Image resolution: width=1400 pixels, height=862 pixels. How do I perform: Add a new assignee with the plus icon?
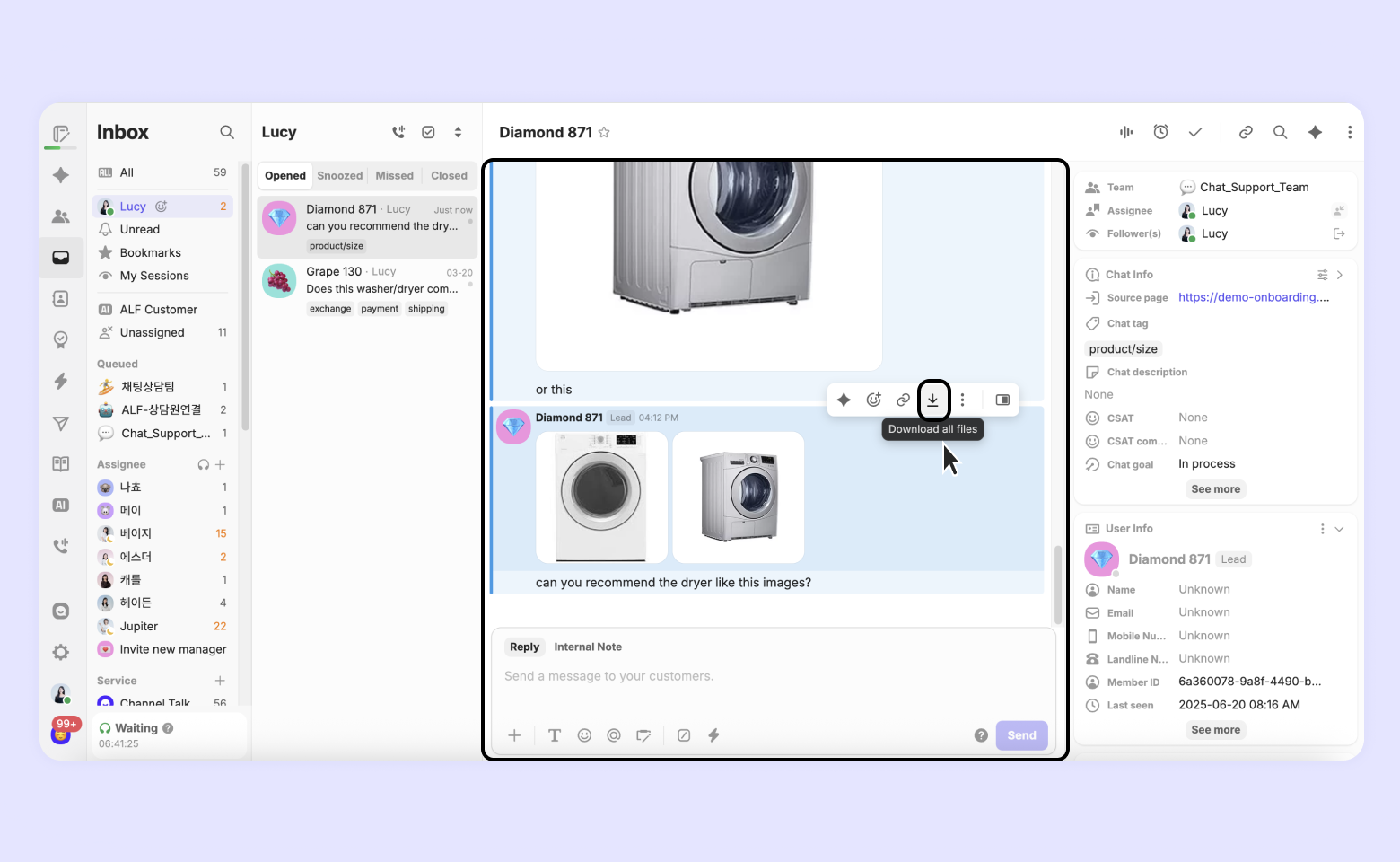220,464
